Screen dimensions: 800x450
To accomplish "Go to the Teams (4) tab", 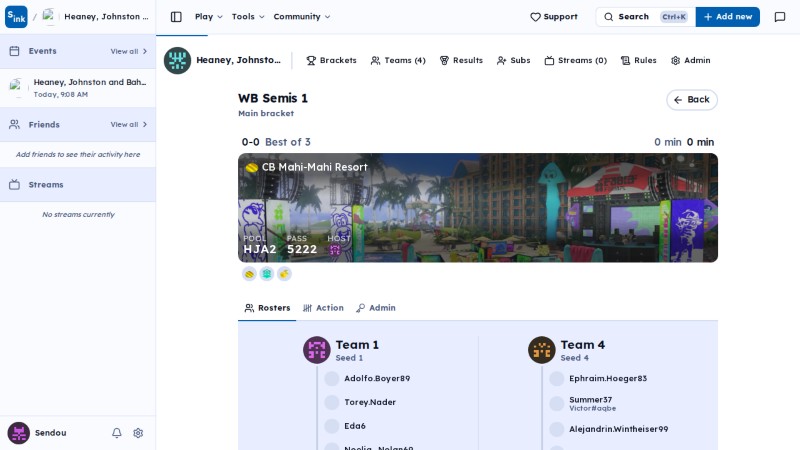I will tap(398, 60).
